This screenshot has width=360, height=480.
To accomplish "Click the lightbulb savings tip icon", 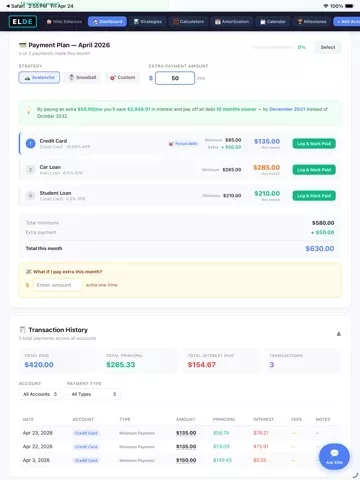I will 29,110.
